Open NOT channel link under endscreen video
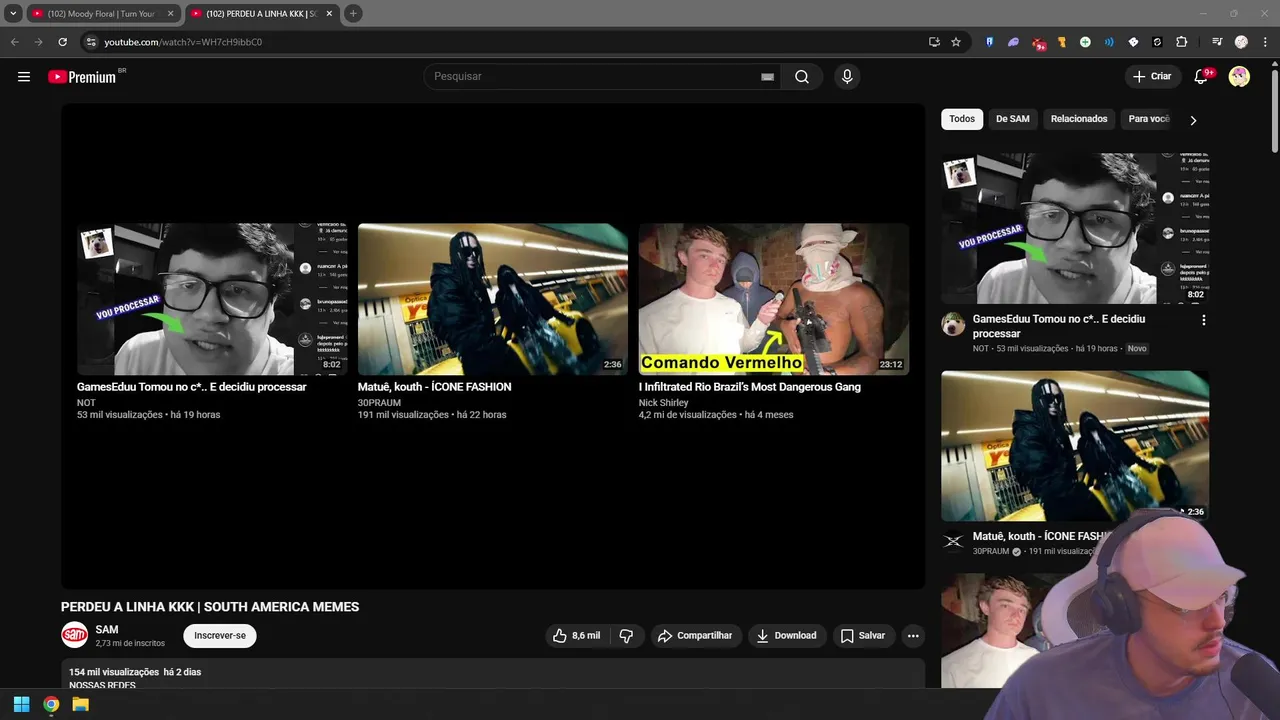Viewport: 1280px width, 720px height. point(86,403)
